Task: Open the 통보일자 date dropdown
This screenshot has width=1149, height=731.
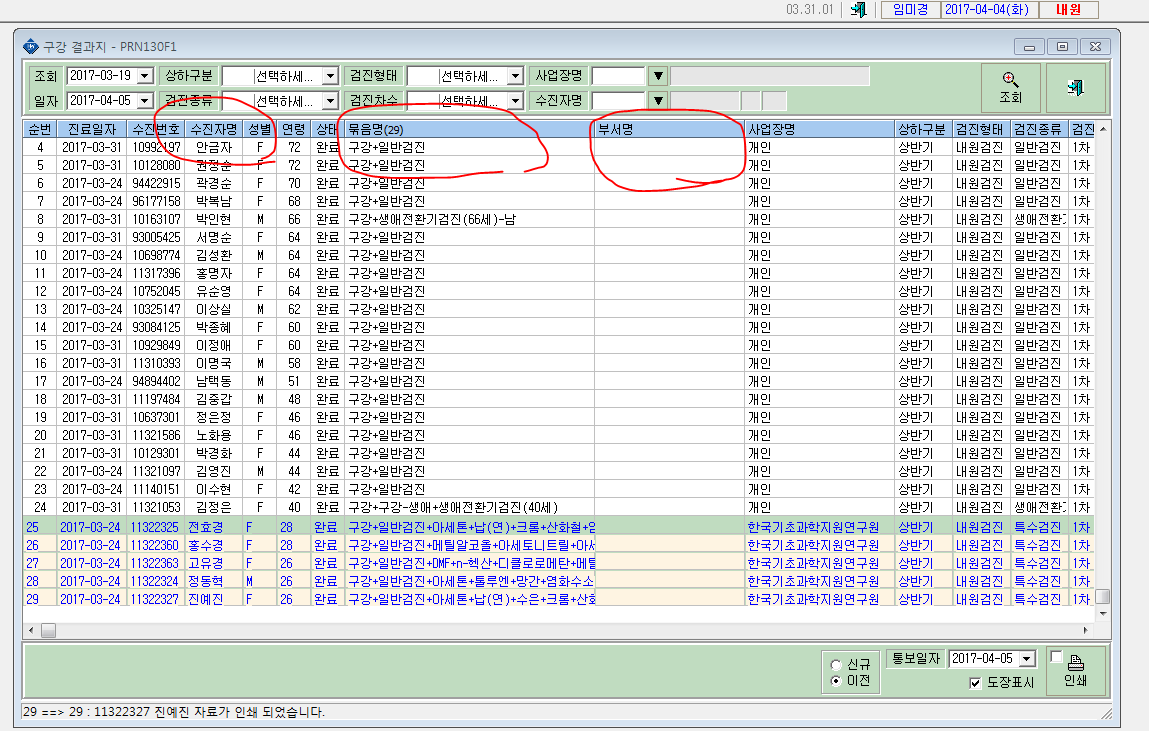Action: (x=1027, y=658)
